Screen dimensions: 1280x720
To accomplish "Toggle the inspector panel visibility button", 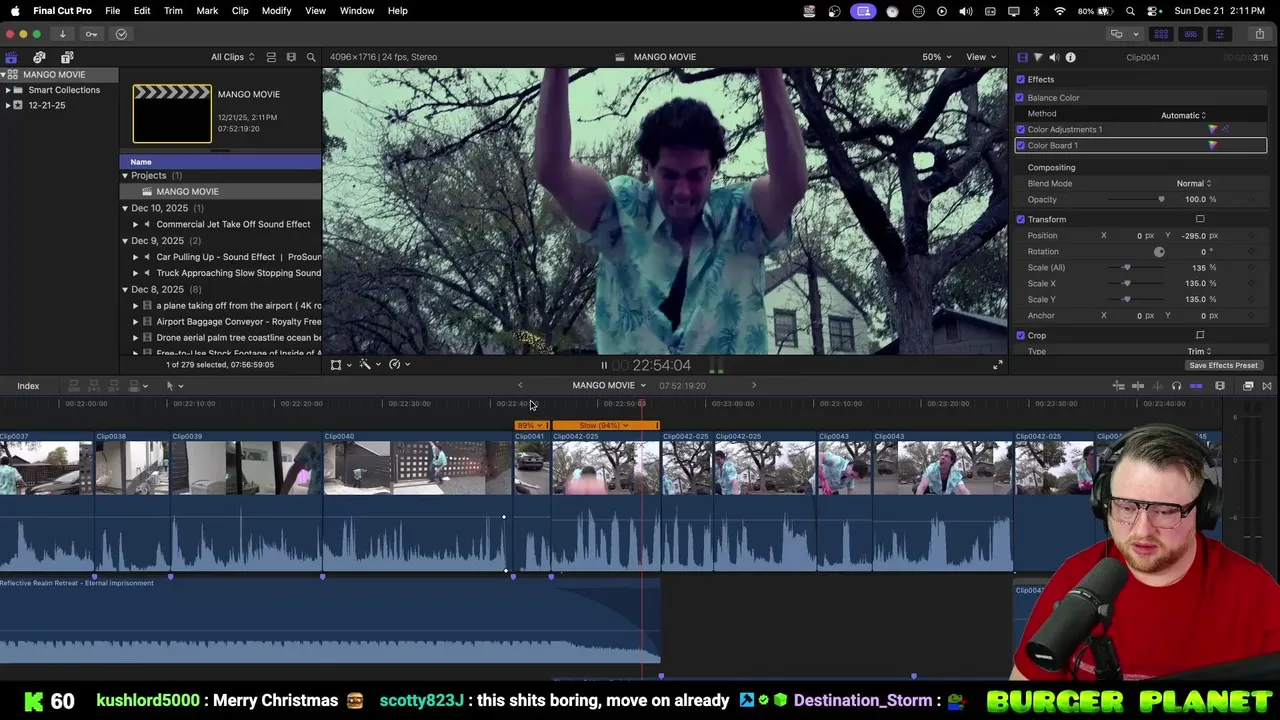I will pyautogui.click(x=1219, y=34).
